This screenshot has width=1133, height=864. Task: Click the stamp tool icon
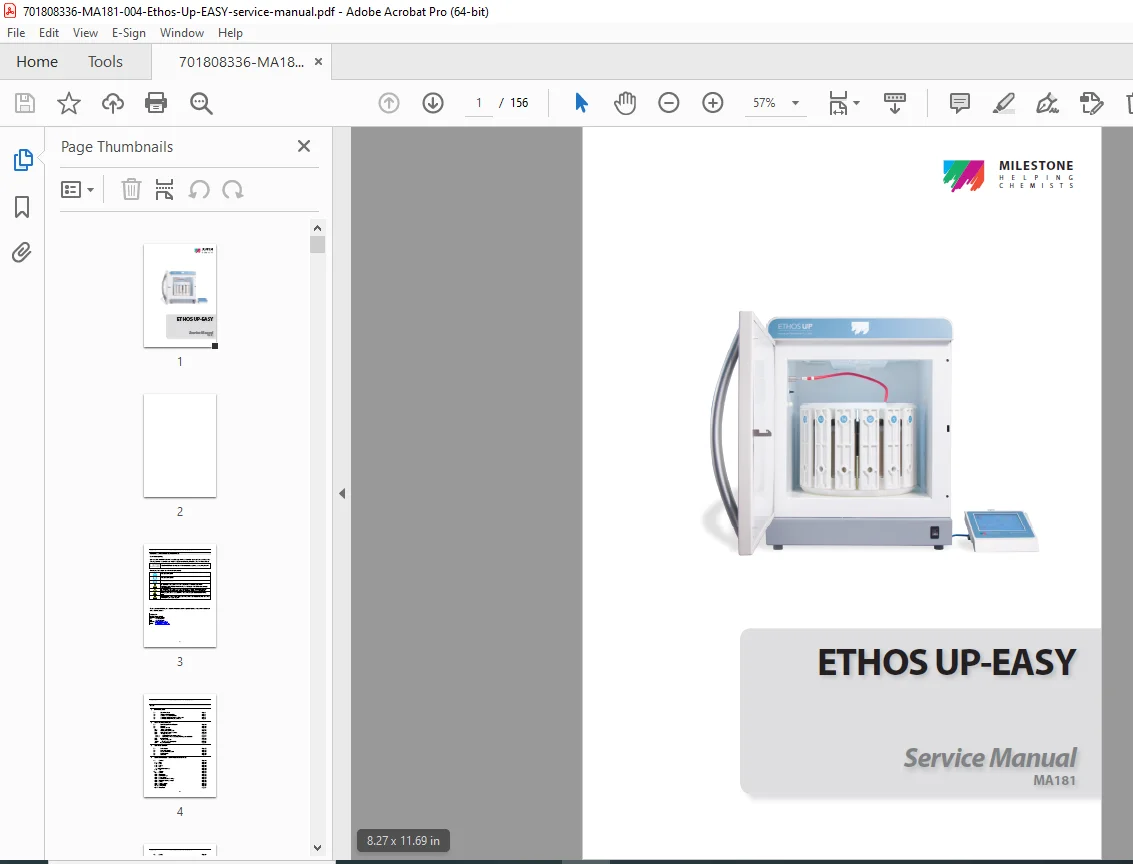(x=1091, y=103)
